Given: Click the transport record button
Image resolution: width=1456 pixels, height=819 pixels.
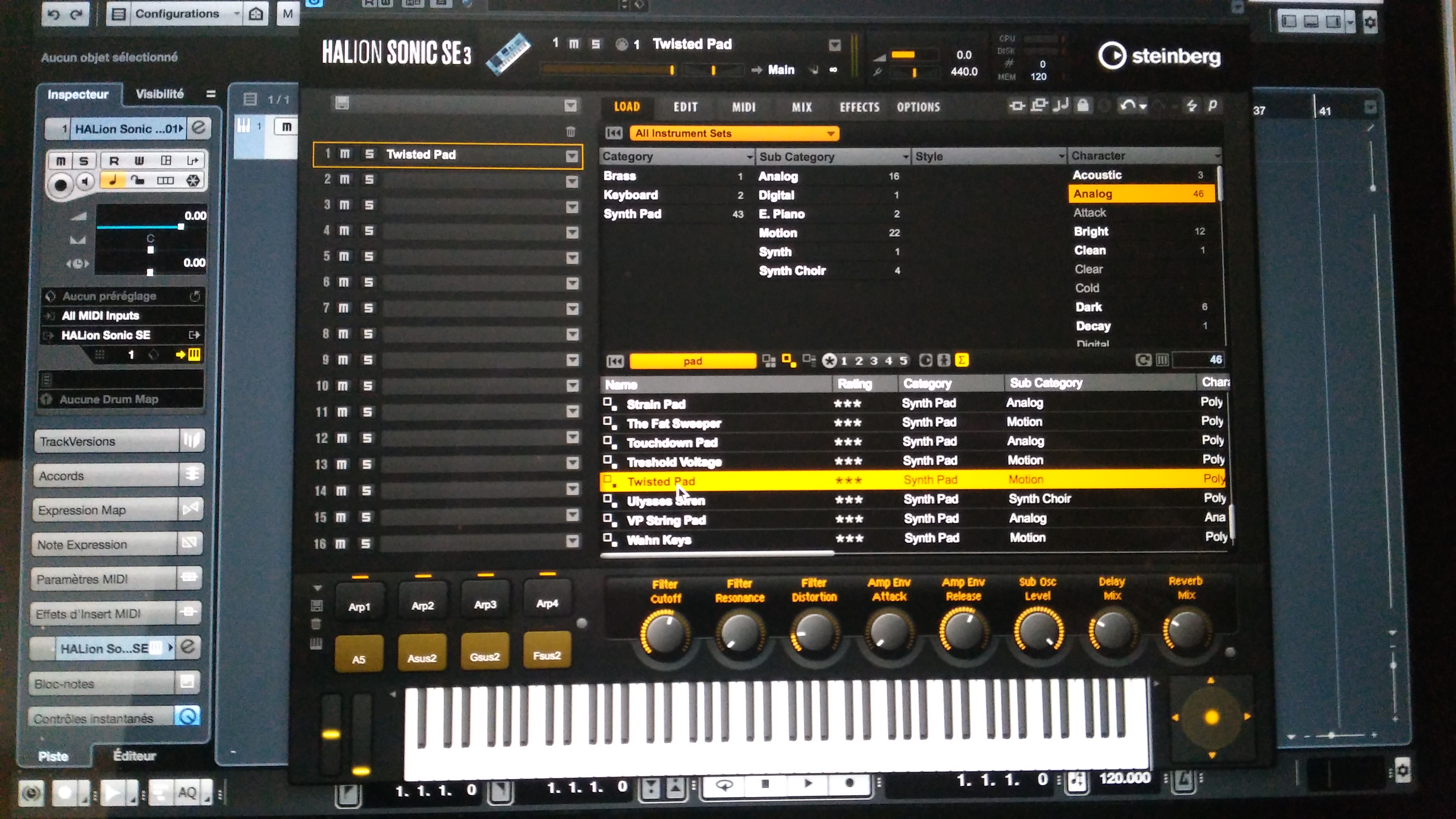Looking at the screenshot, I should (x=849, y=783).
